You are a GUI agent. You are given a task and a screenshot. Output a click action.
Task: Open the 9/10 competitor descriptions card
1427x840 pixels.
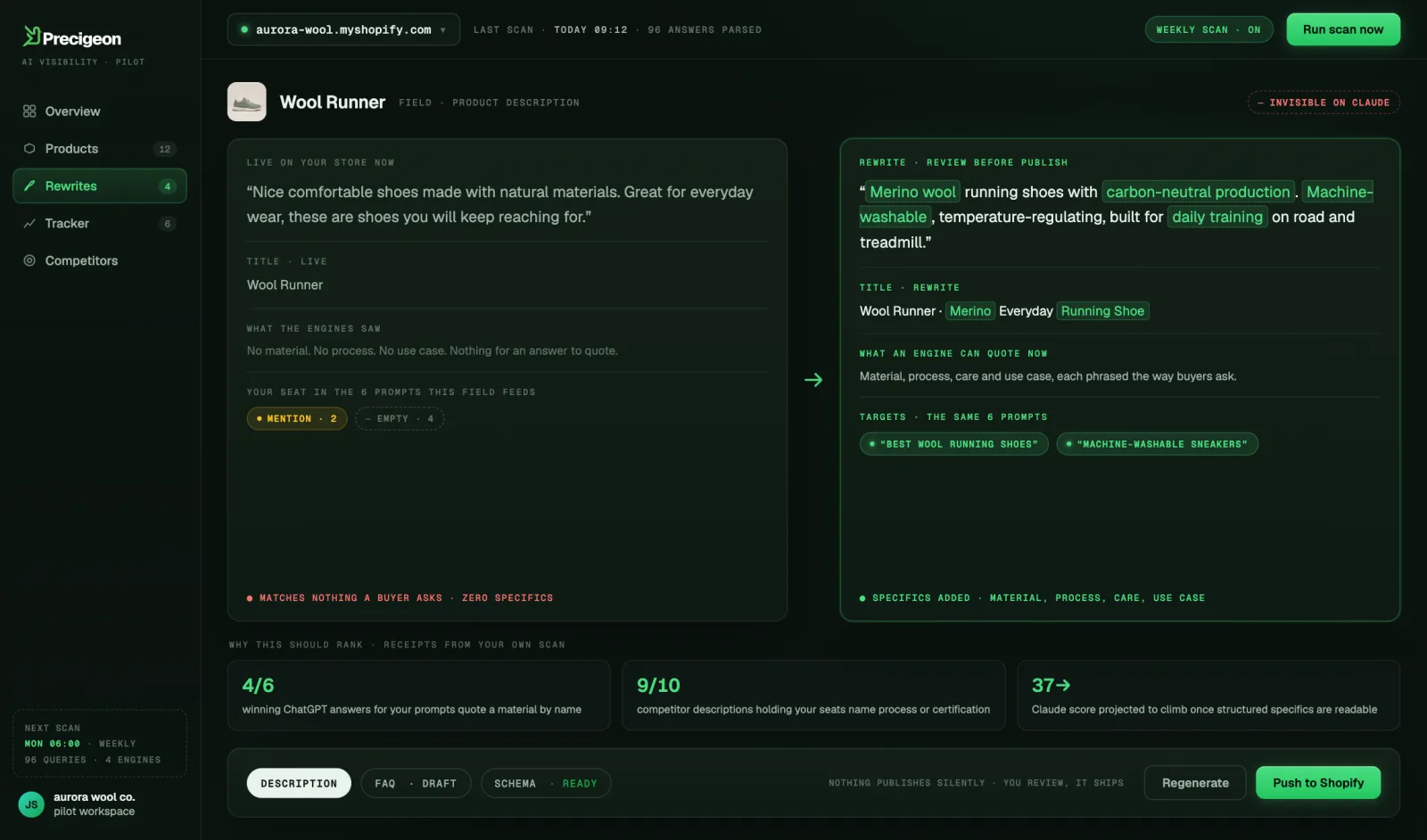(813, 696)
